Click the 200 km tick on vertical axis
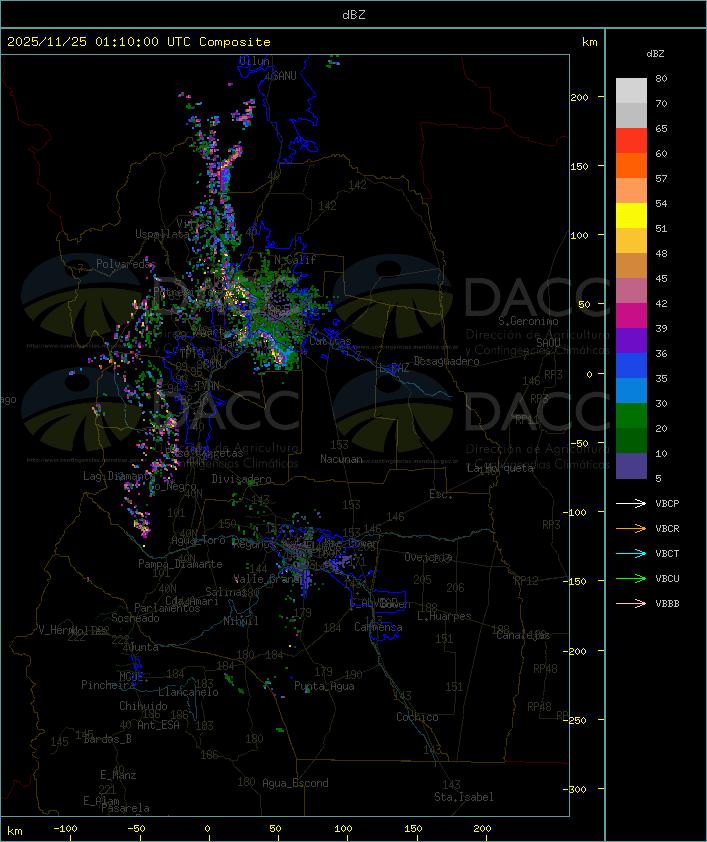707x842 pixels. tap(579, 97)
